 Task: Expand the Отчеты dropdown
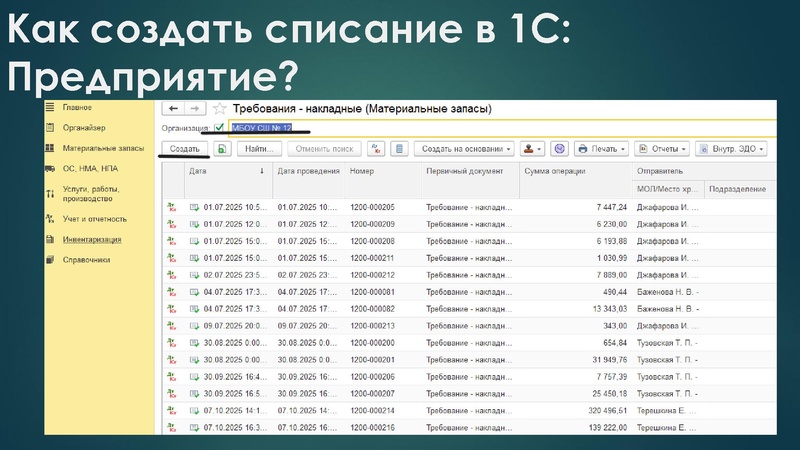point(662,149)
